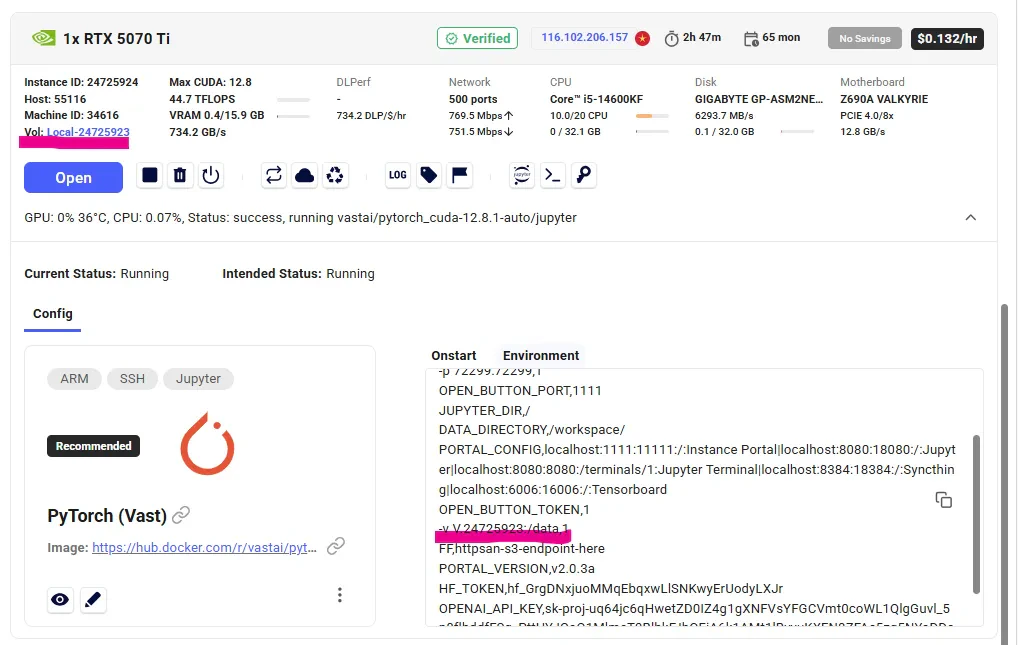Collapse instance details with chevron

(971, 218)
